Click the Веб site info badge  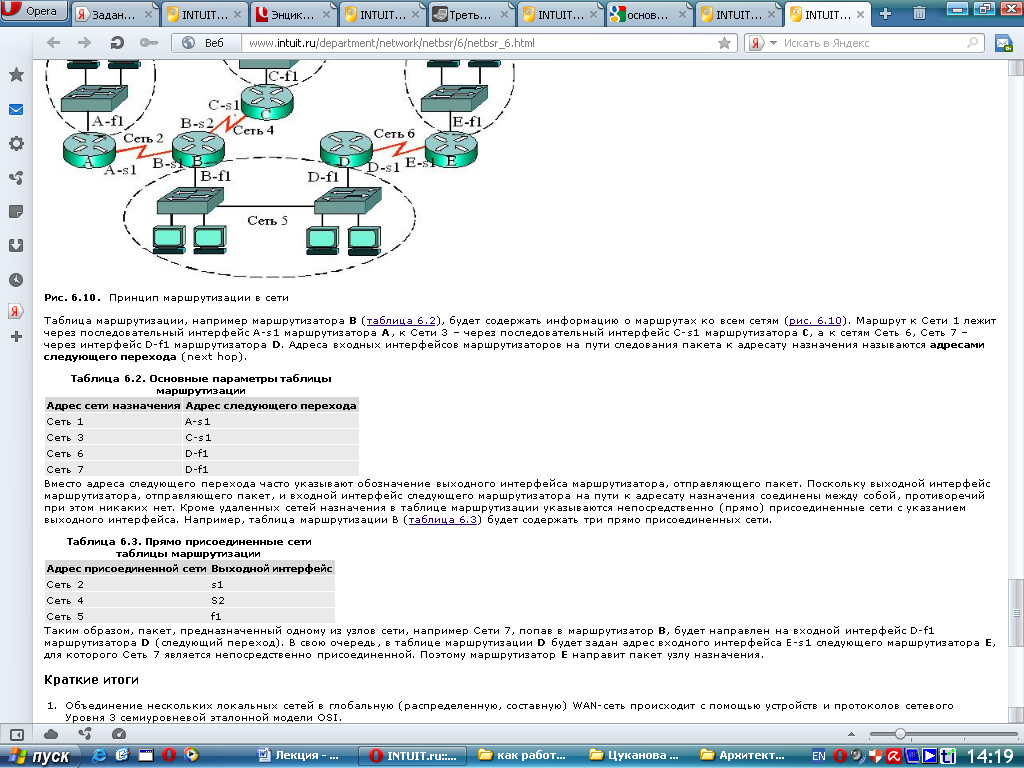click(205, 43)
